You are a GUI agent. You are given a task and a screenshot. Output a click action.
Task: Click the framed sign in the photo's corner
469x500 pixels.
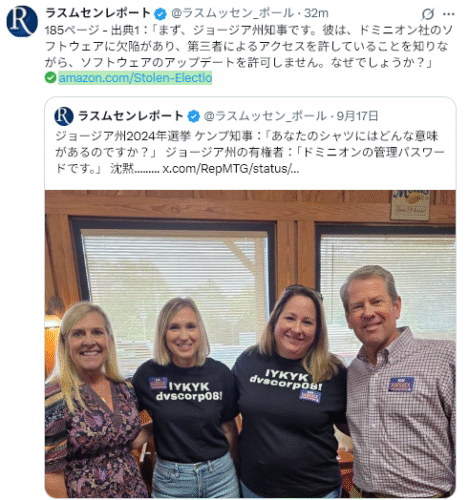(x=410, y=205)
